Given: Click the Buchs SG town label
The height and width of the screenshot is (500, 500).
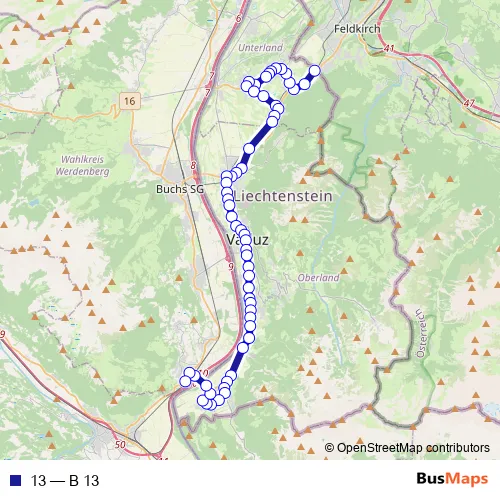Looking at the screenshot, I should [x=180, y=189].
